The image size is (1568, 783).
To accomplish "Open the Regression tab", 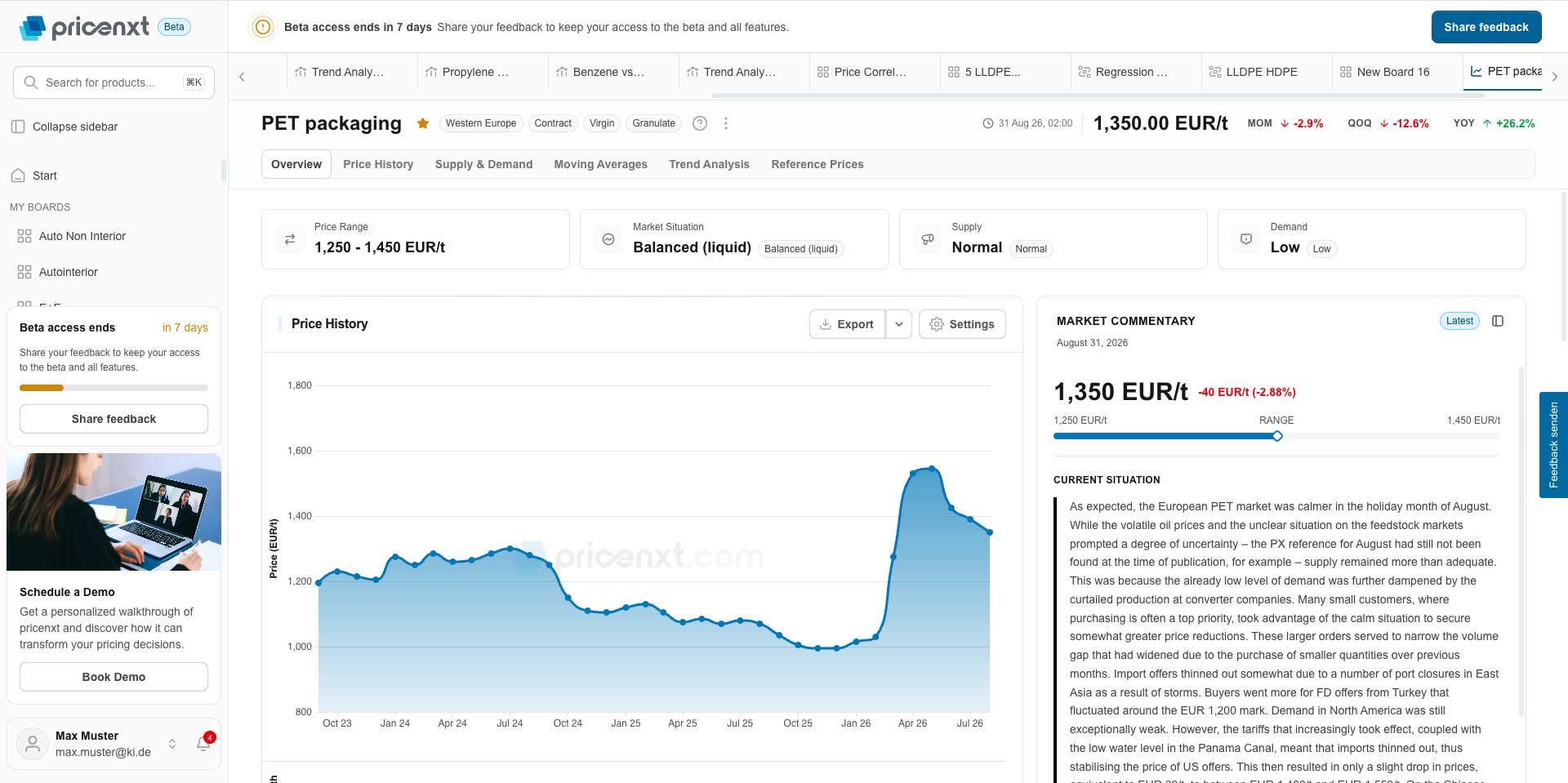I will coord(1136,72).
